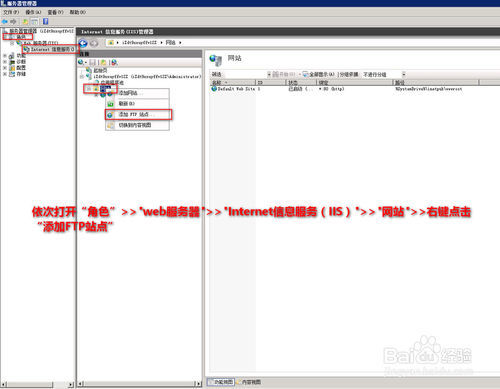500x389 pixels.
Task: Expand the Storage node in Server Manager tree
Action: pos(5,74)
